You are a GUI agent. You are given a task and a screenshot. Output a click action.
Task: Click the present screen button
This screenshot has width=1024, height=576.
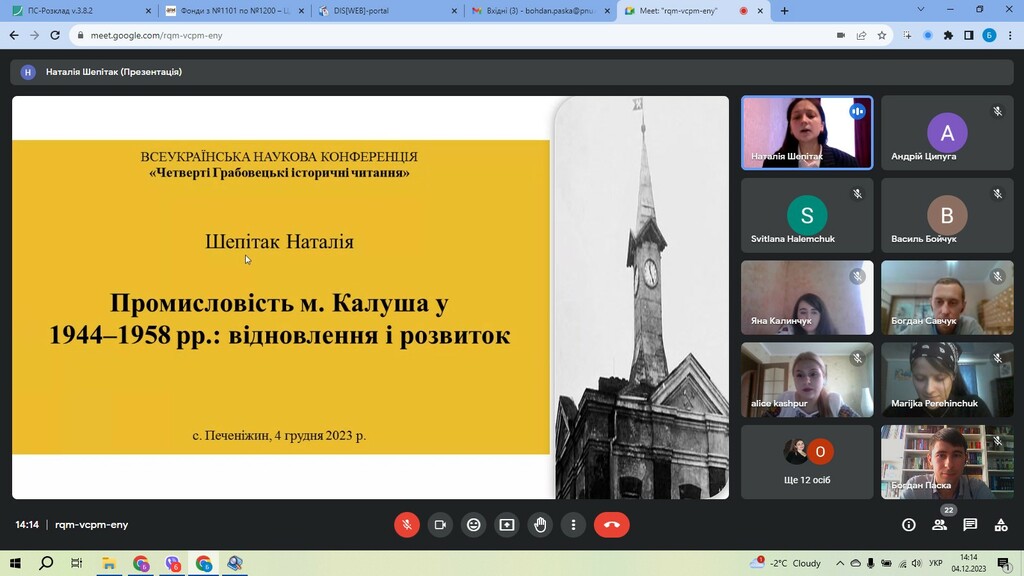pyautogui.click(x=507, y=525)
